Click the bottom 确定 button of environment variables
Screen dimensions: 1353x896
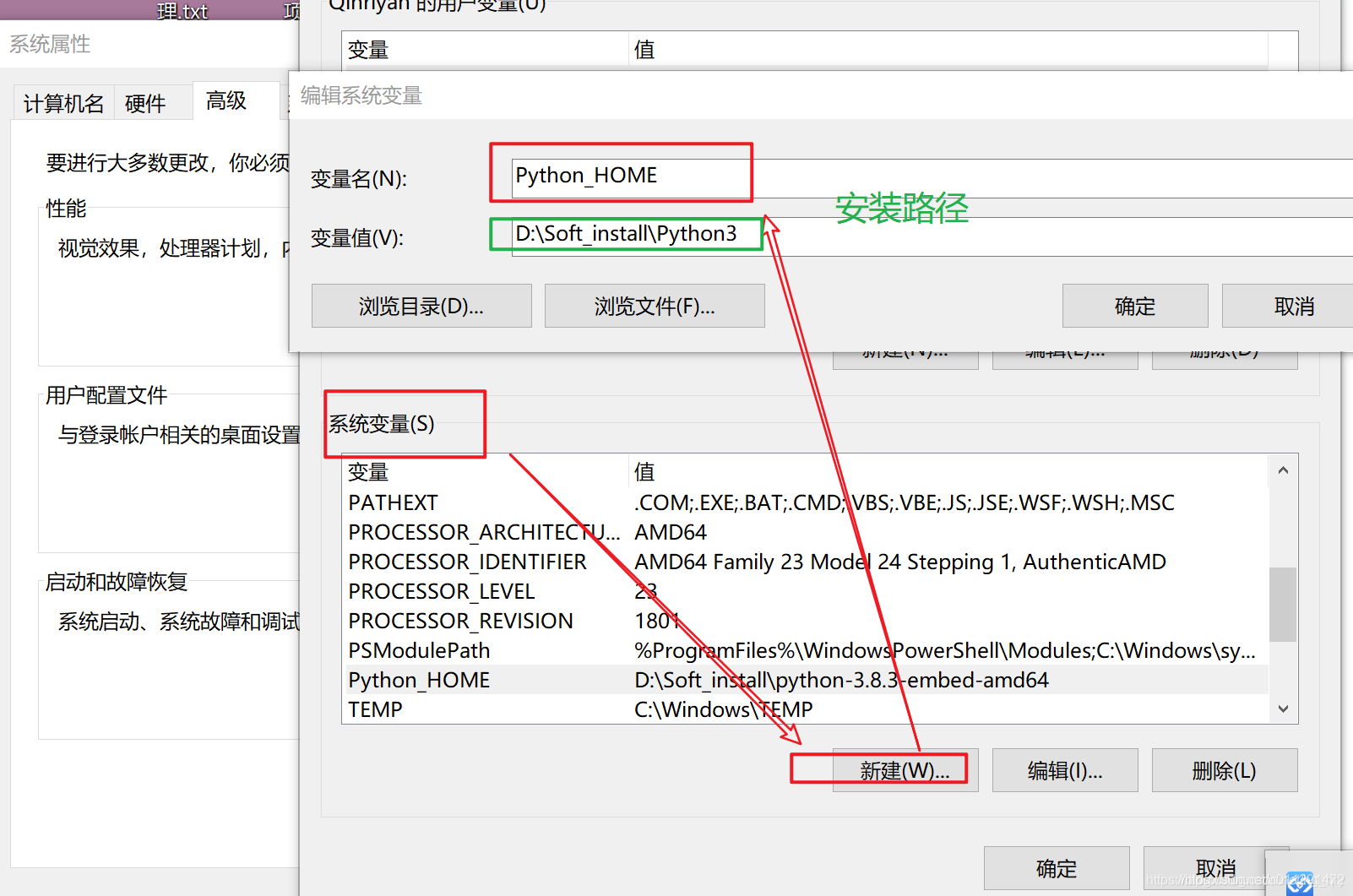coord(1057,868)
